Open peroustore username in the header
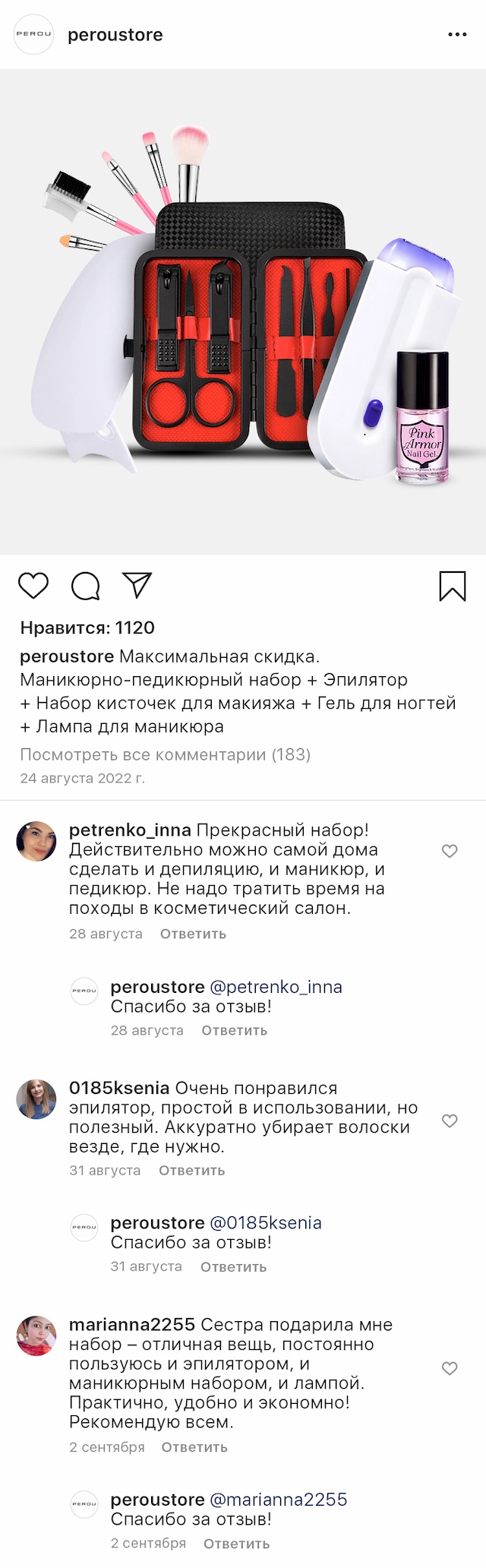The height and width of the screenshot is (1568, 486). (x=115, y=35)
